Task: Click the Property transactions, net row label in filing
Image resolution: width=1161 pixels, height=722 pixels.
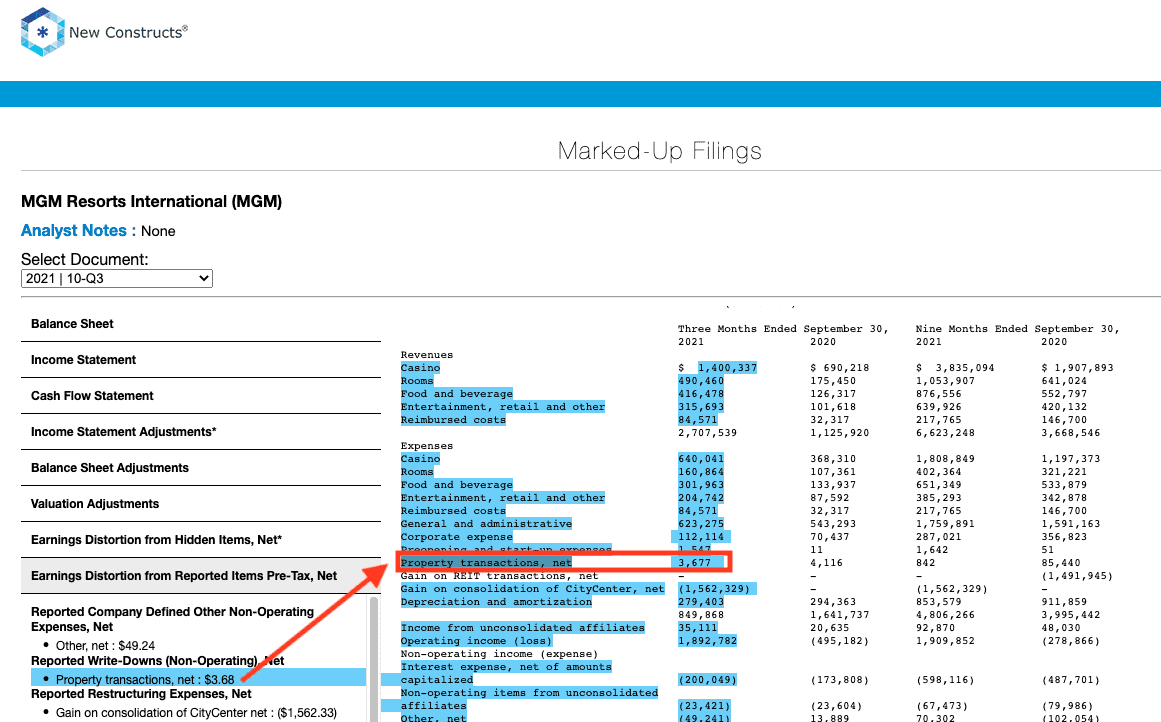Action: pos(486,563)
